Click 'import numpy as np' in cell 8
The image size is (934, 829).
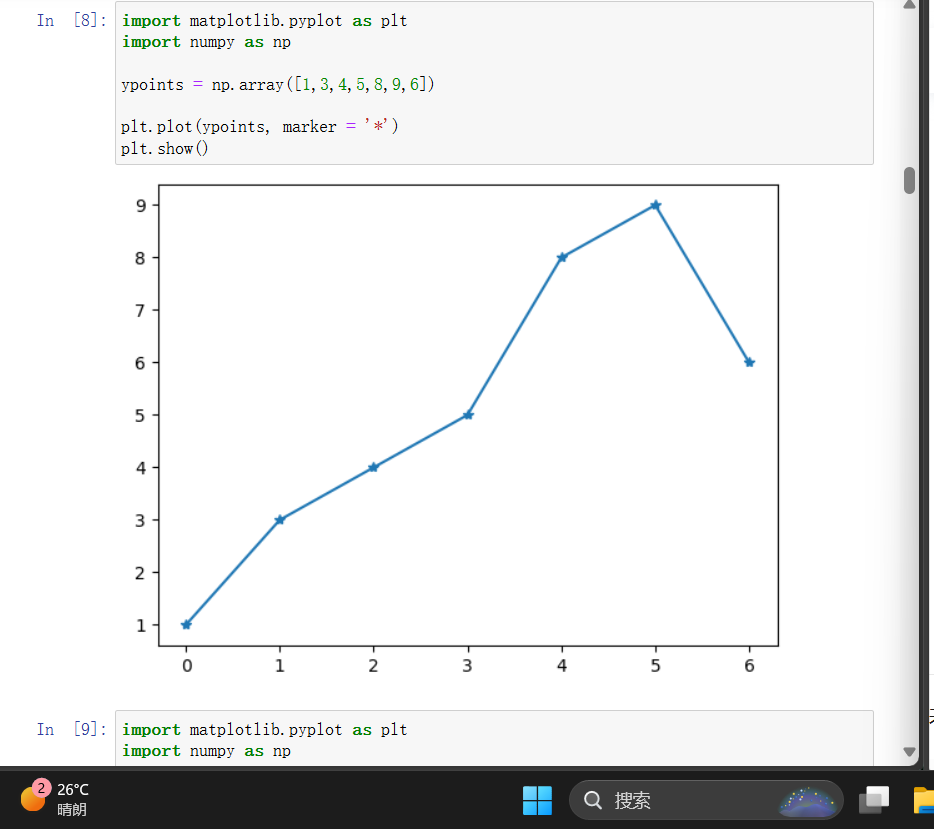pyautogui.click(x=206, y=42)
